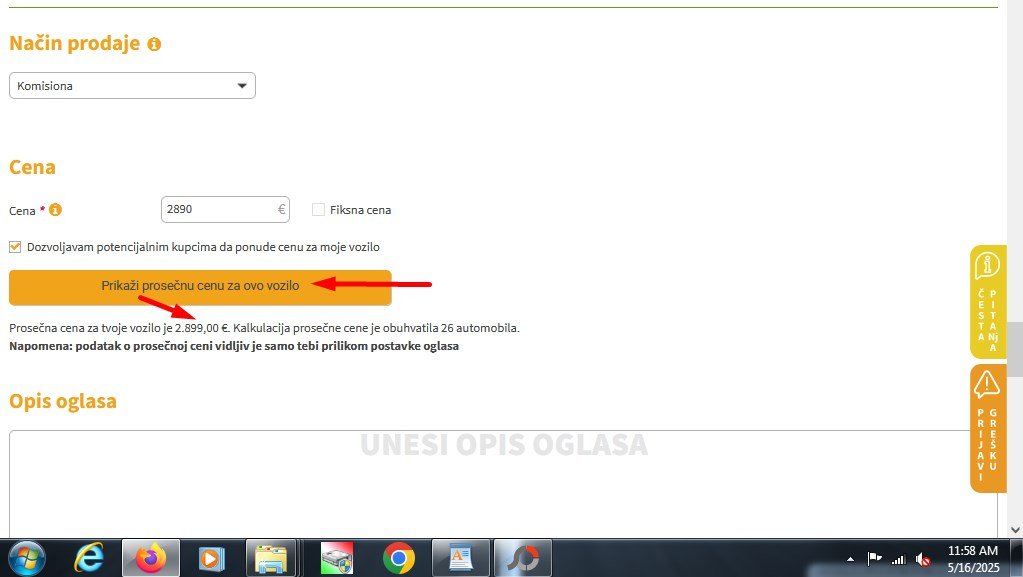Check the Fiksna cena checkbox
This screenshot has width=1023, height=577.
(318, 210)
